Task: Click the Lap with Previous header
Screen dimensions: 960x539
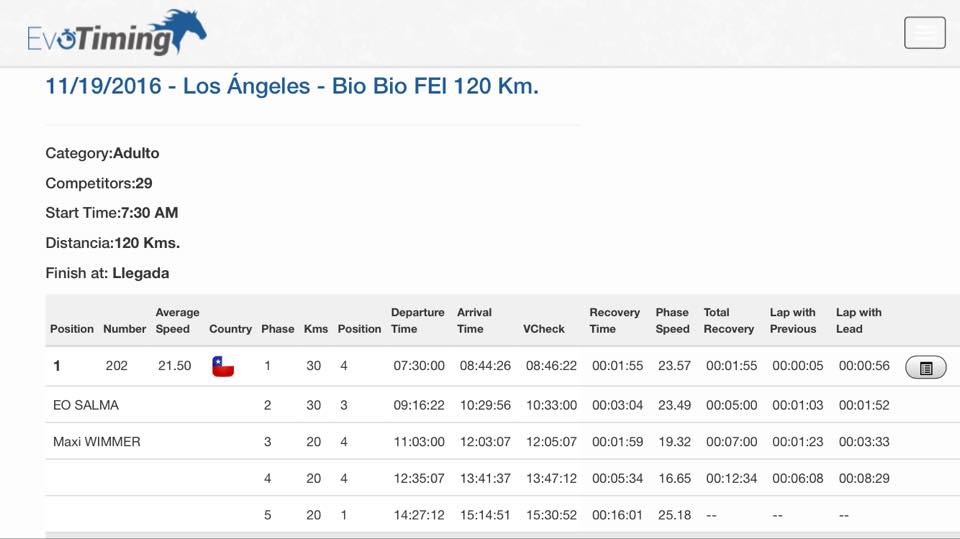Action: 793,320
